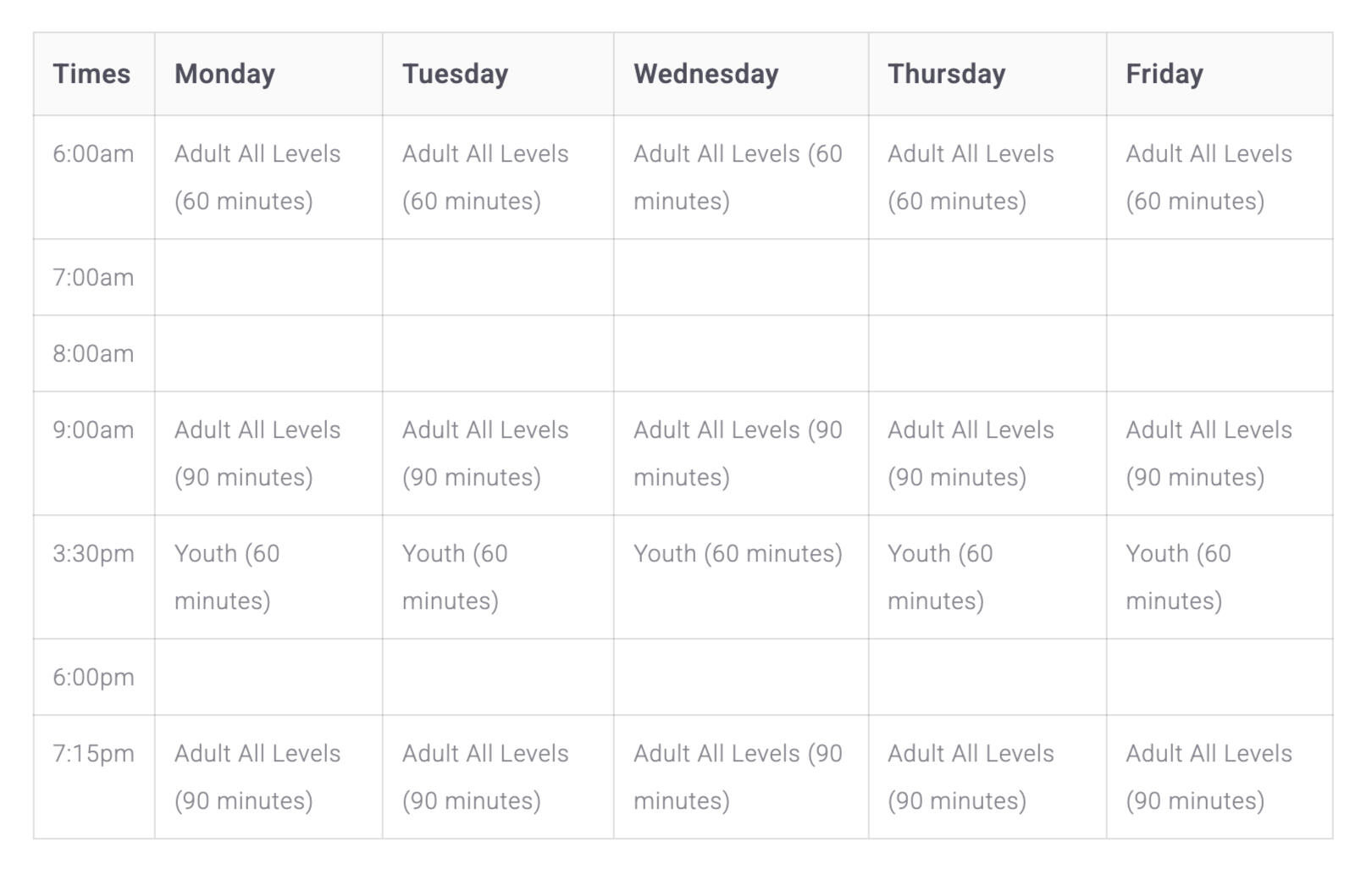This screenshot has width=1372, height=886.
Task: Select Friday 7:15pm Adult All Levels class
Action: [x=1209, y=777]
